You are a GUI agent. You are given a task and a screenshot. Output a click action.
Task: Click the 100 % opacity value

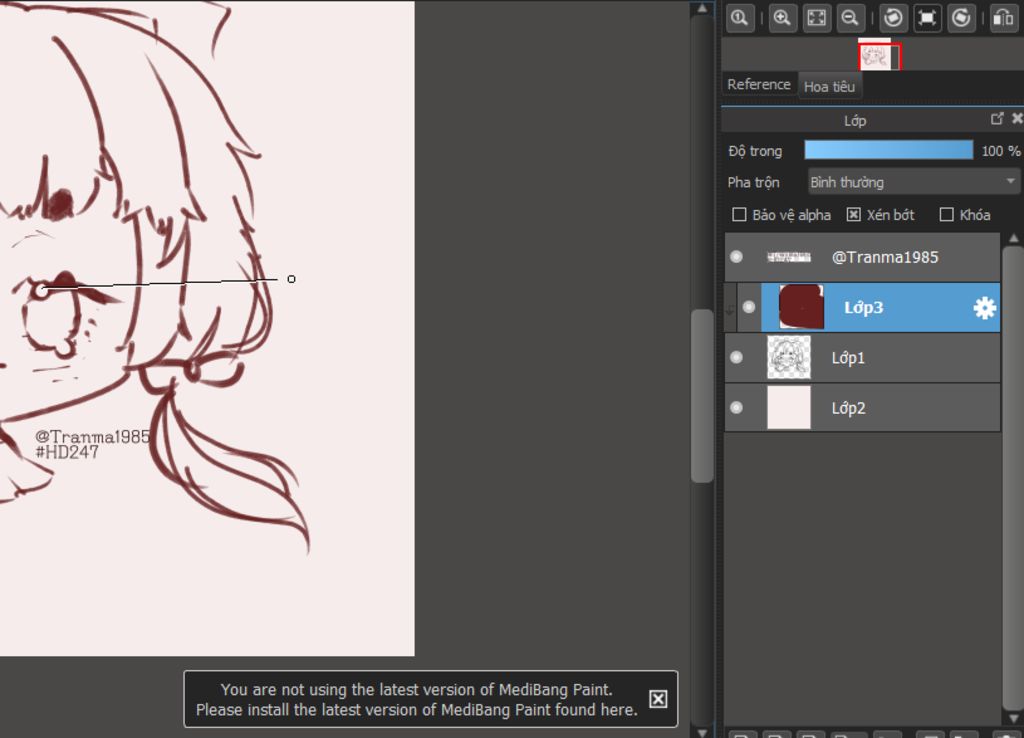pos(1000,151)
